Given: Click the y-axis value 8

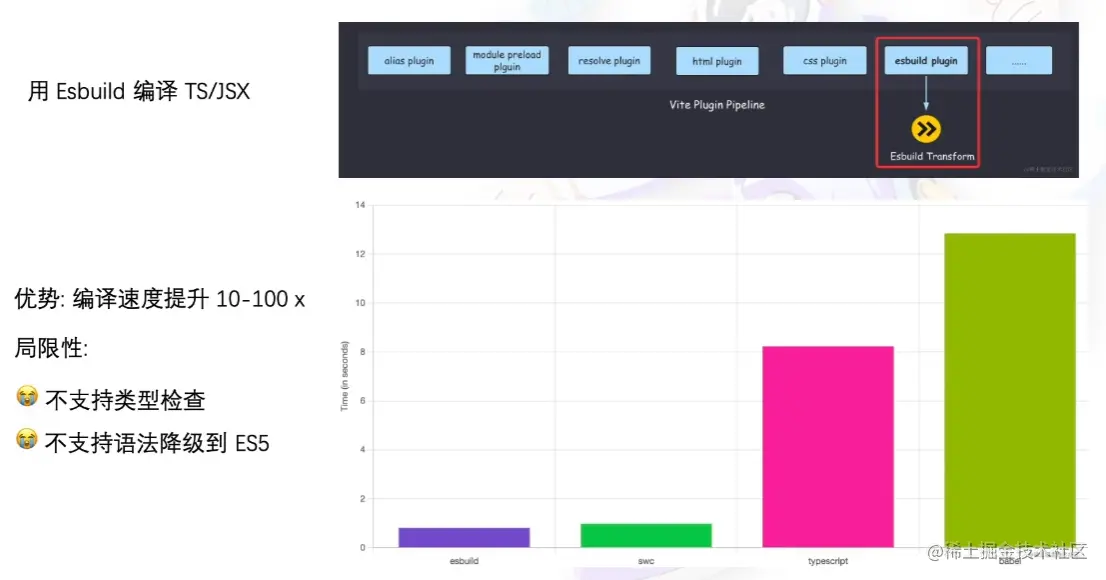Looking at the screenshot, I should click(x=363, y=351).
